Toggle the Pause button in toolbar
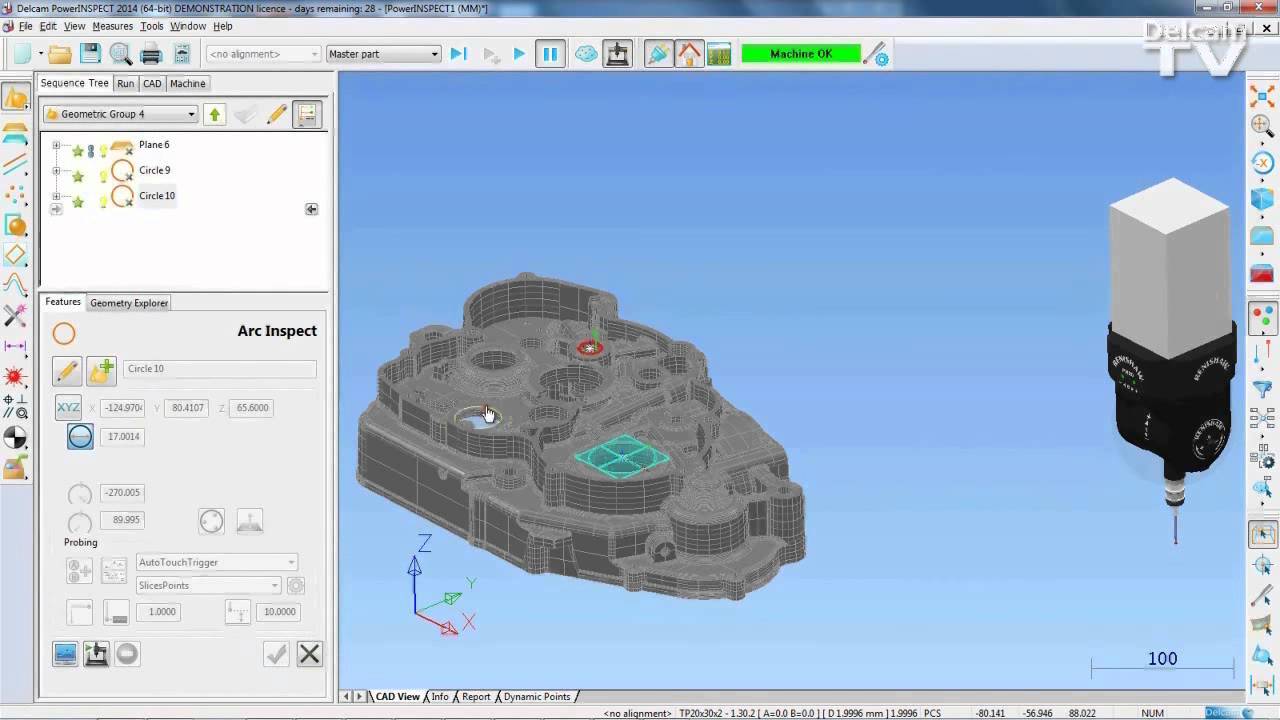Viewport: 1280px width, 720px height. [550, 54]
